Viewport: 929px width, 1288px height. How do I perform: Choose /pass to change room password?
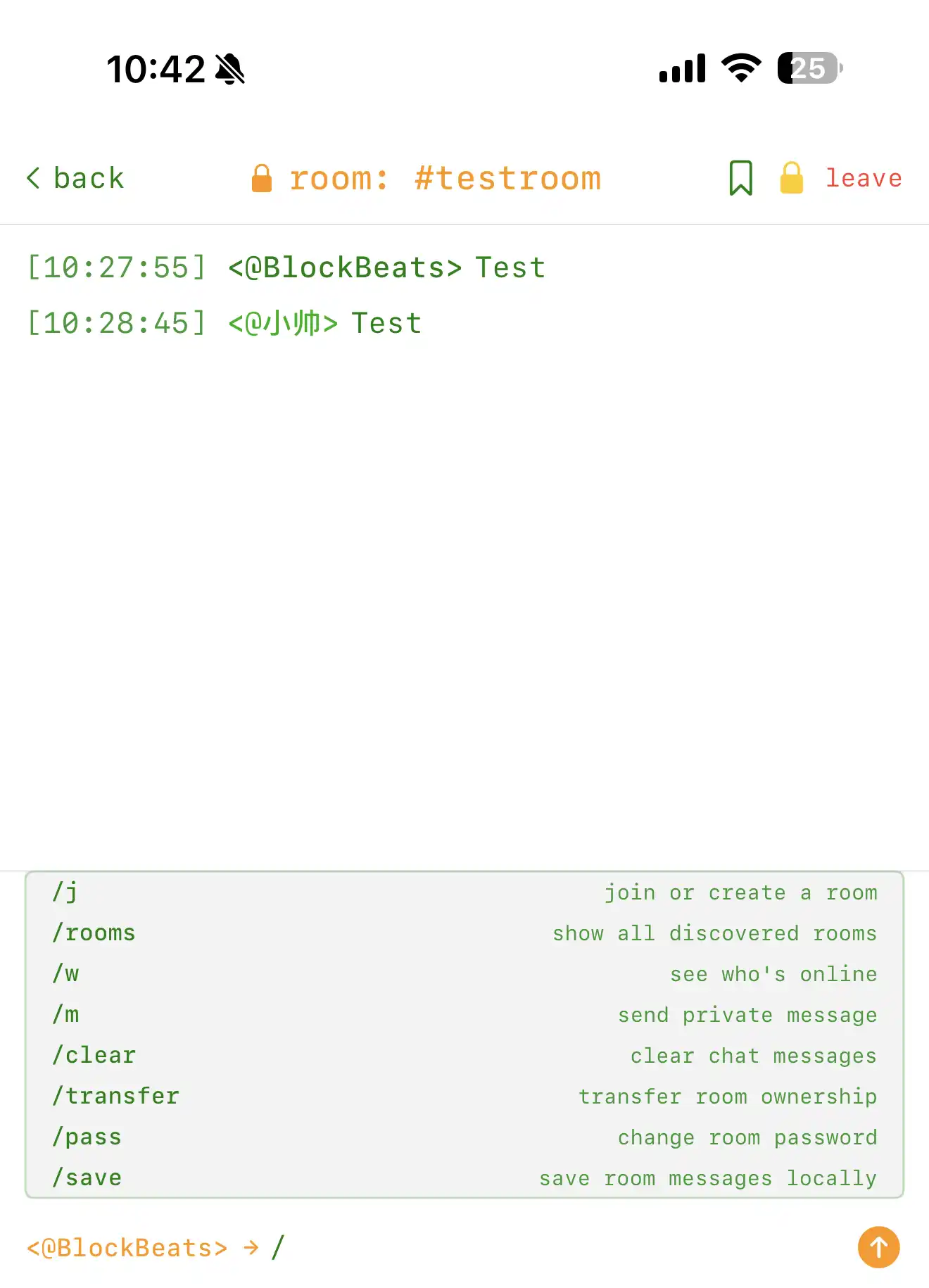coord(86,1137)
